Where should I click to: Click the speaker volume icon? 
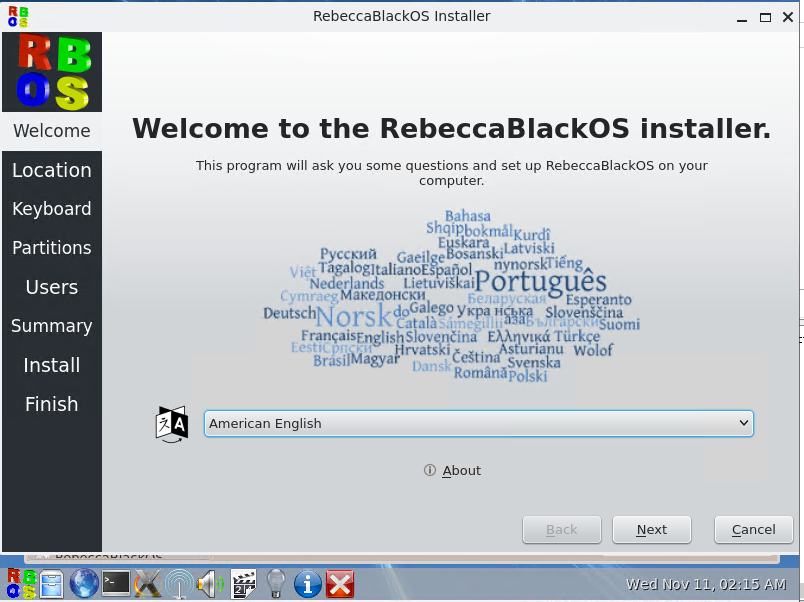point(210,582)
